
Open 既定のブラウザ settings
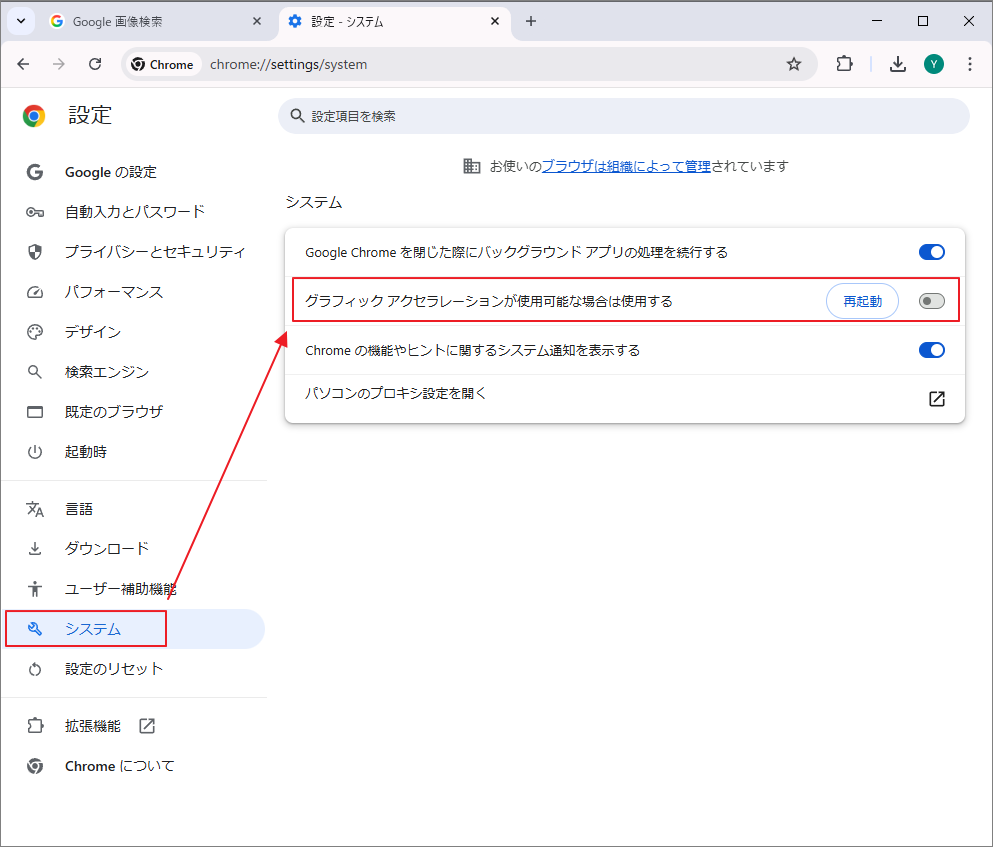[133, 412]
